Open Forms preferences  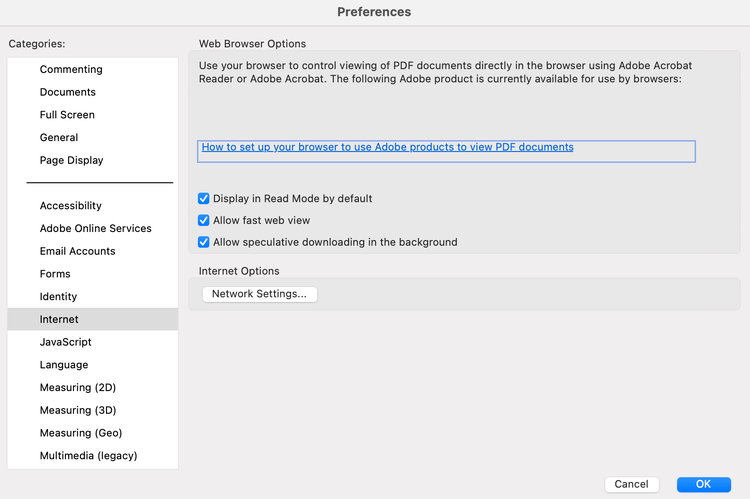click(55, 274)
